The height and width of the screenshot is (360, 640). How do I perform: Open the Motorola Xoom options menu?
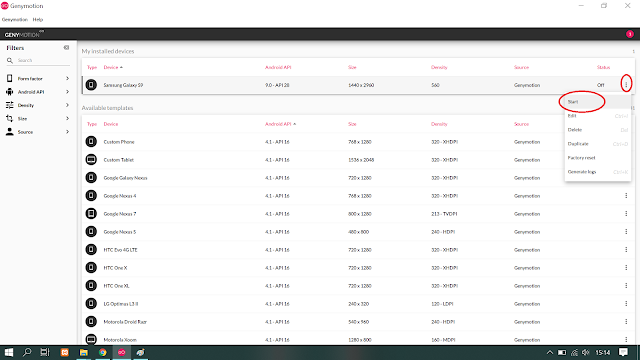(x=626, y=339)
